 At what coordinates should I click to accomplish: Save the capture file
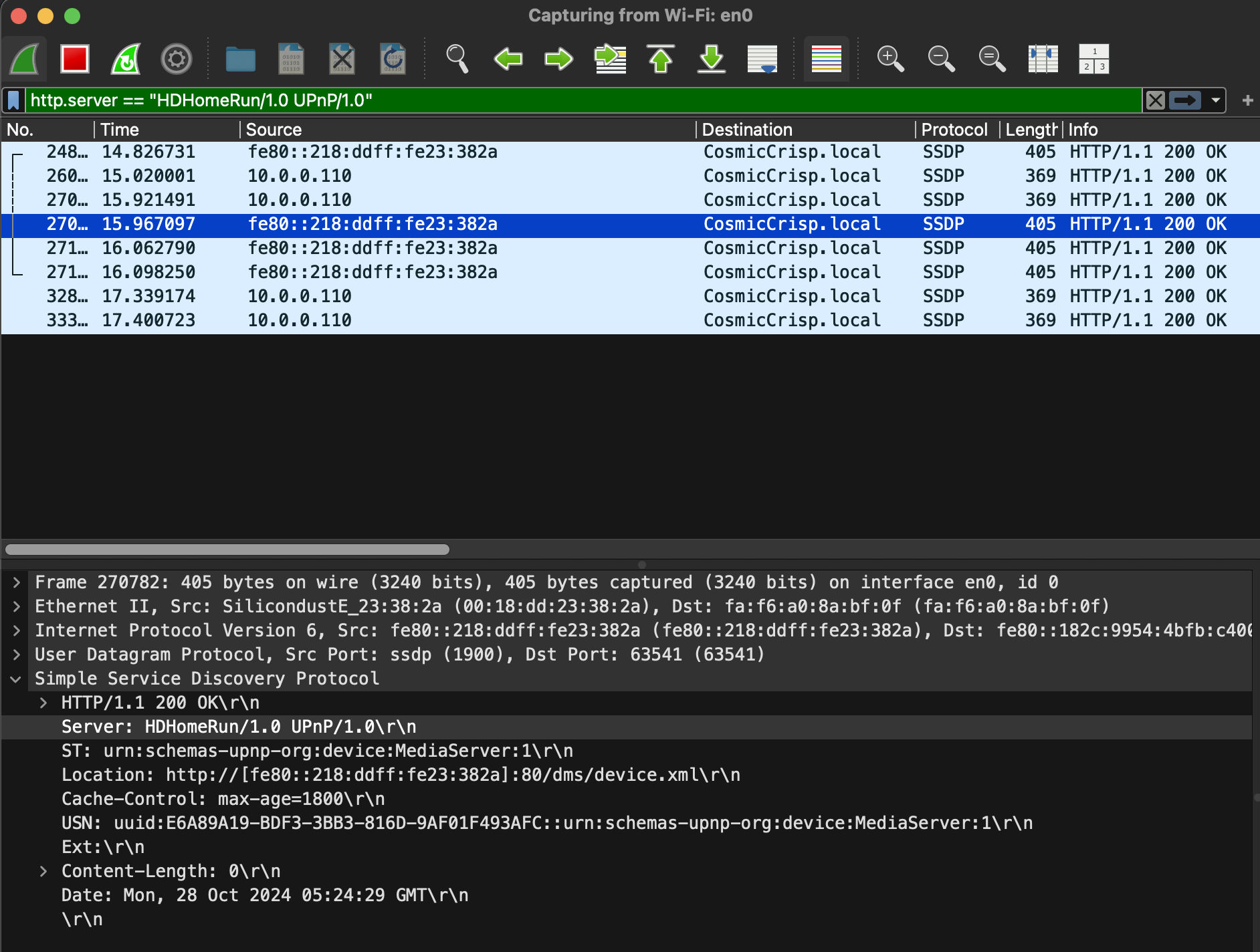pyautogui.click(x=291, y=59)
